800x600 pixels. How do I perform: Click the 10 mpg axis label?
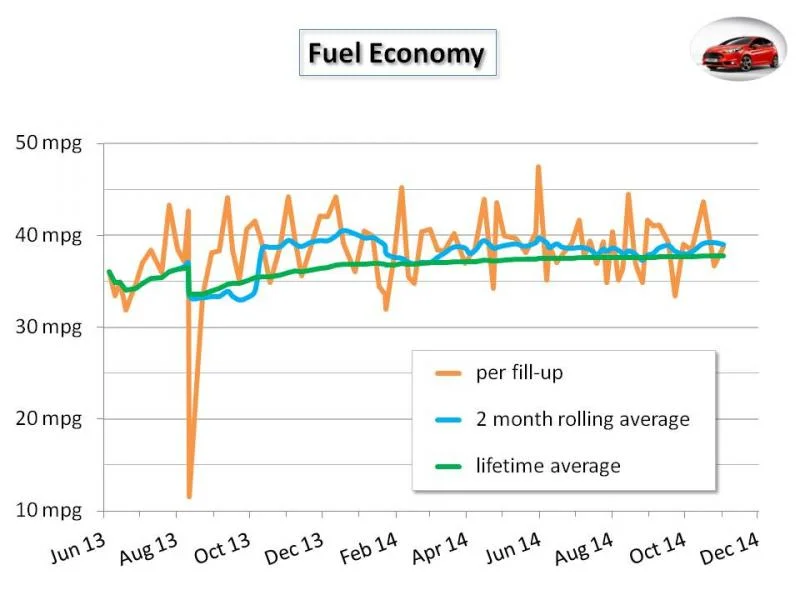click(48, 510)
